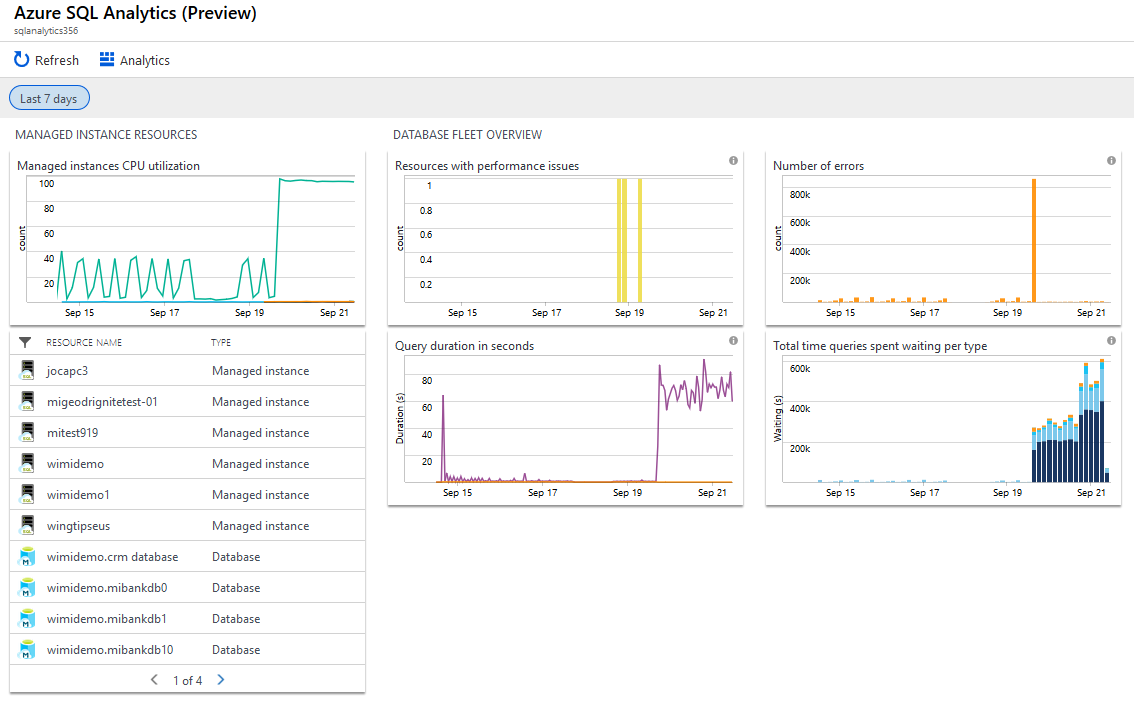Viewport: 1134px width, 704px height.
Task: Click the Analytics grid icon
Action: 105,59
